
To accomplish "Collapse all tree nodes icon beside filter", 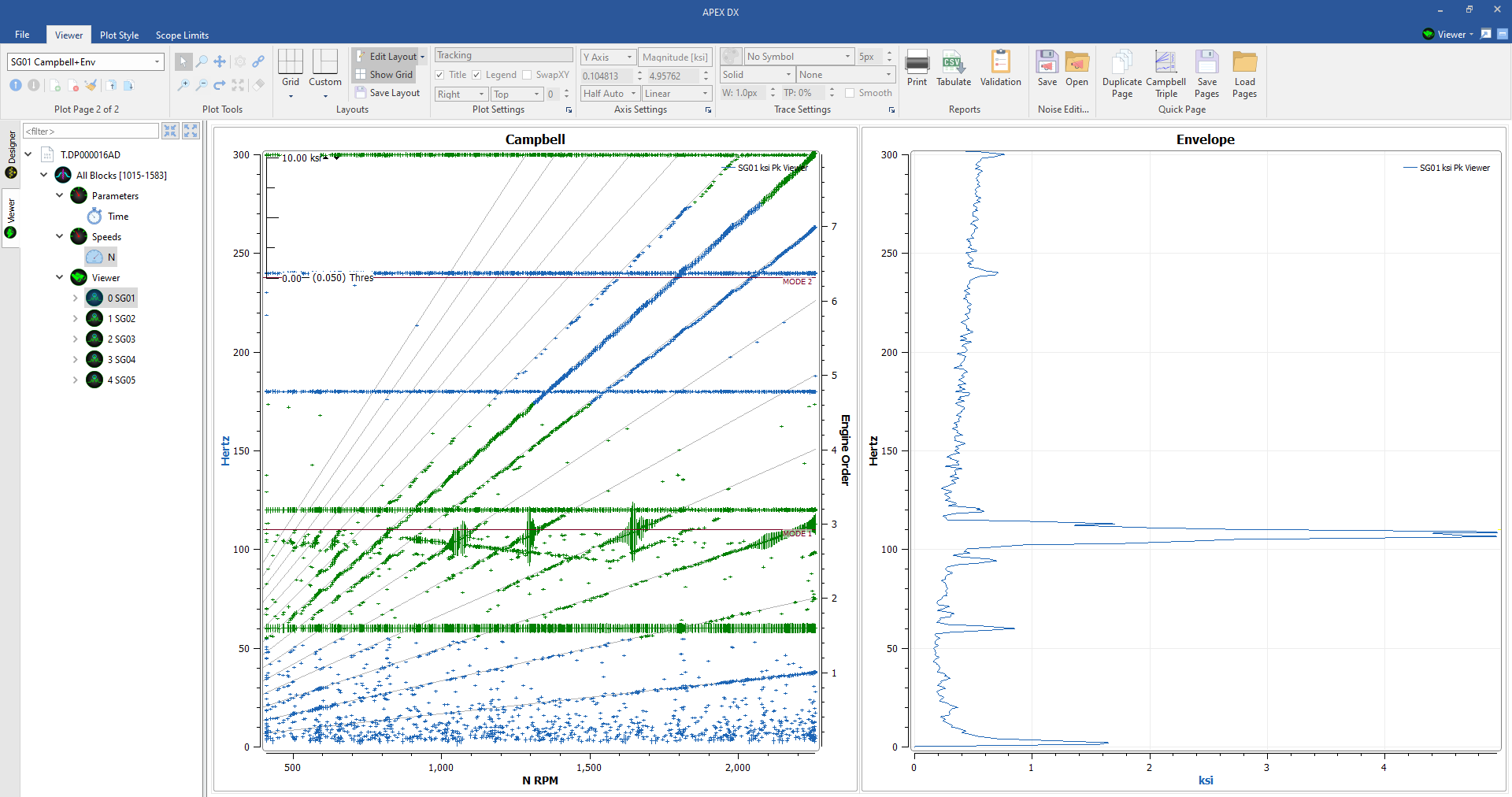I will [170, 131].
